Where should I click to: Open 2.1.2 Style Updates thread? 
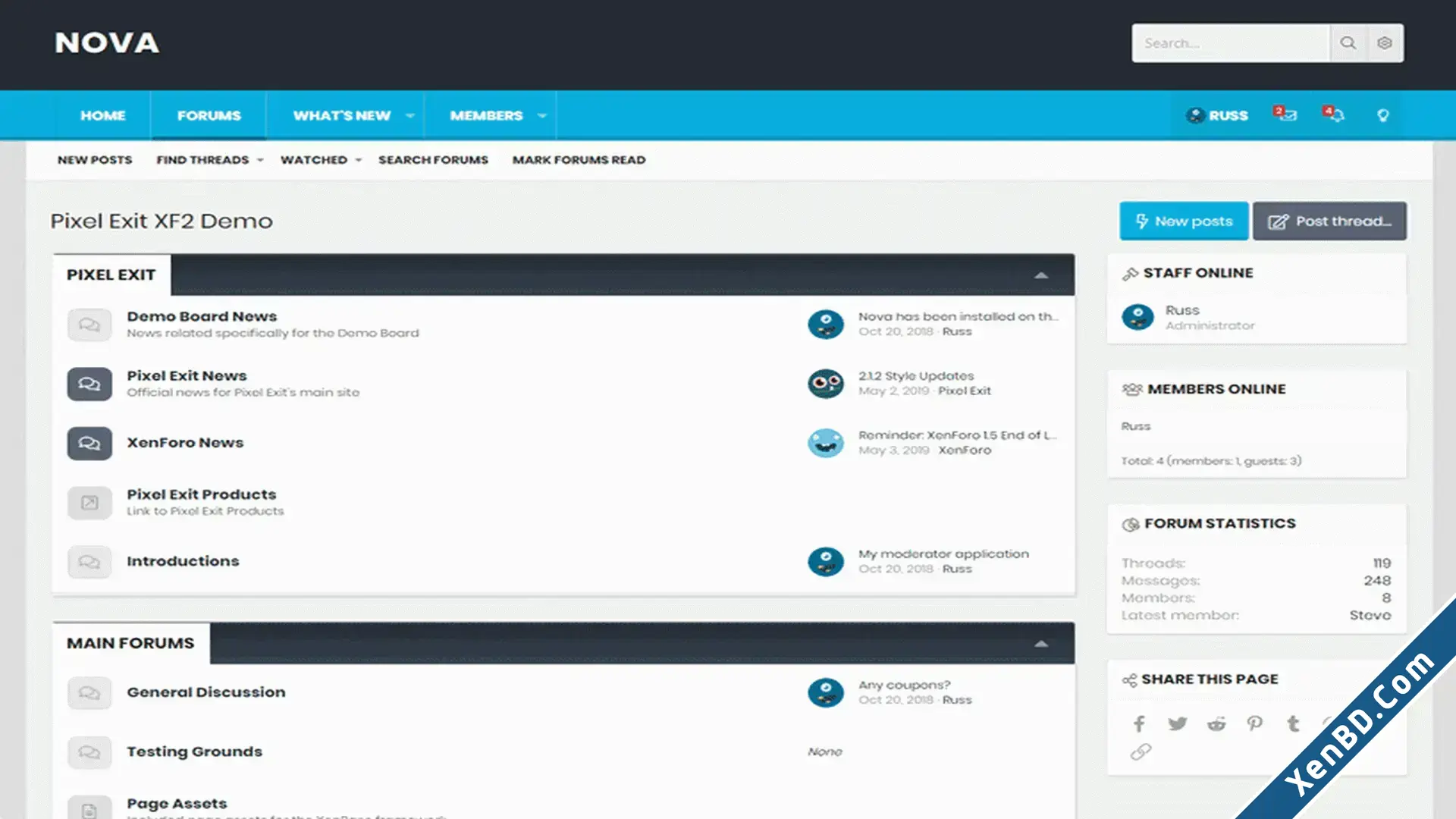point(916,376)
